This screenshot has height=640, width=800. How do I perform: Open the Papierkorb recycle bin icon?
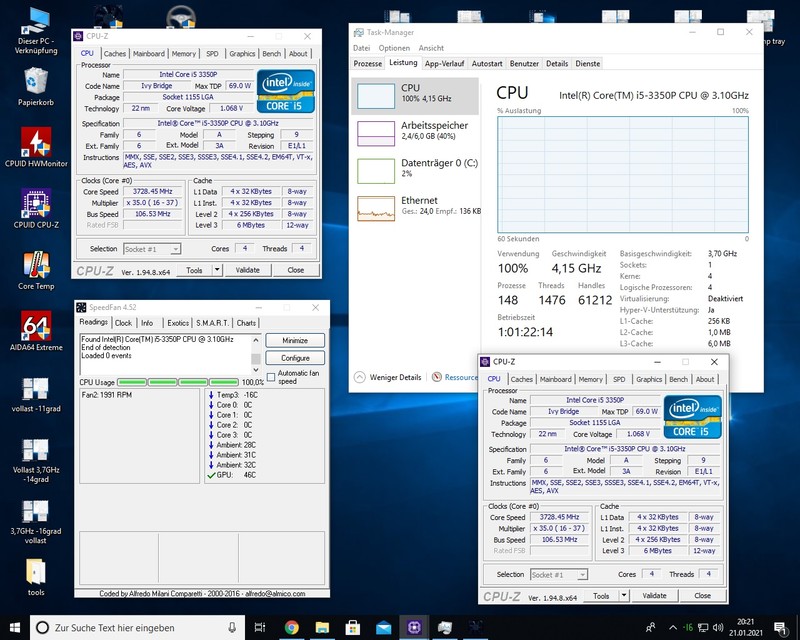[x=36, y=87]
